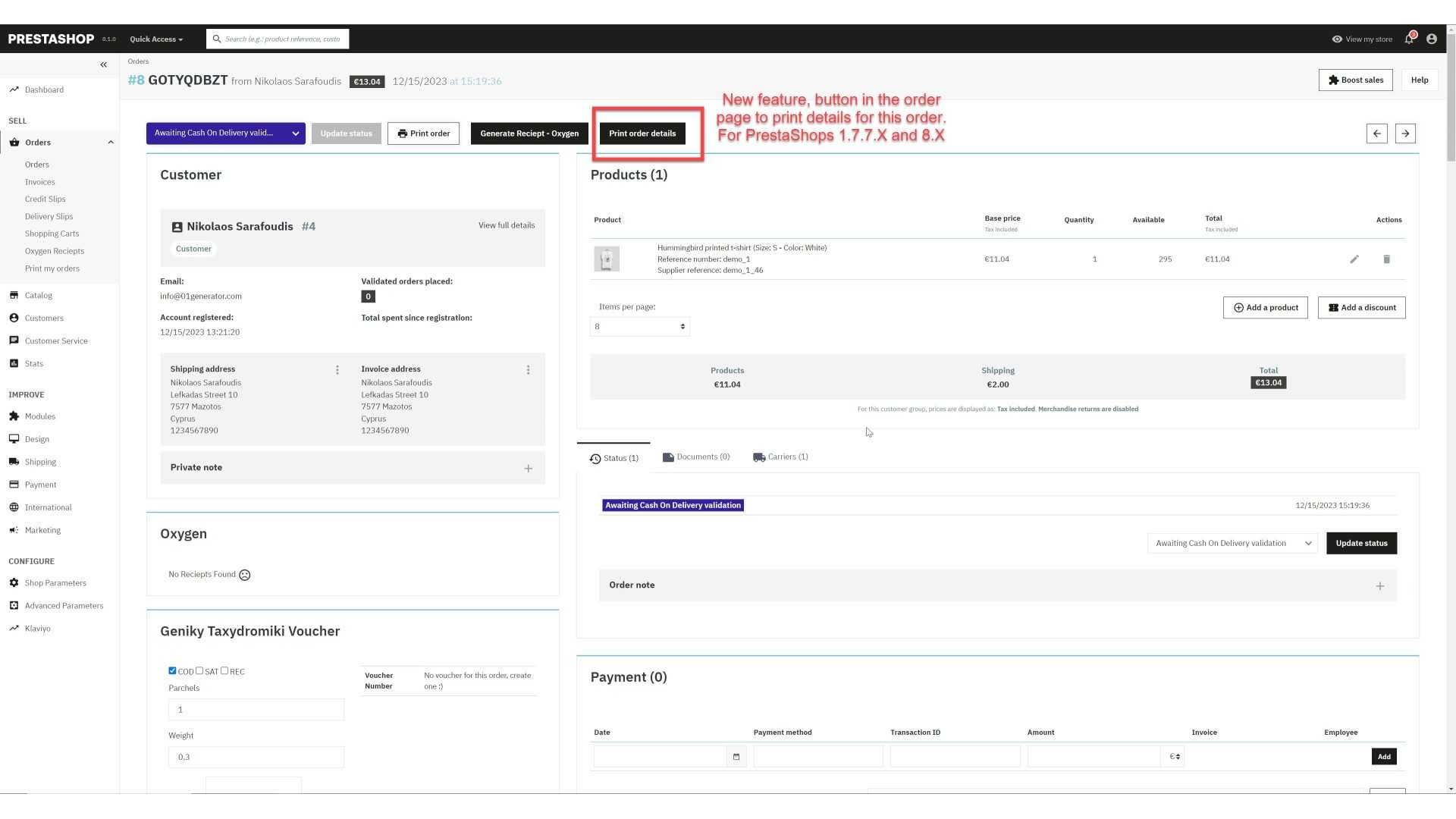The image size is (1456, 819).
Task: Switch to the Documents (0) tab
Action: tap(696, 457)
